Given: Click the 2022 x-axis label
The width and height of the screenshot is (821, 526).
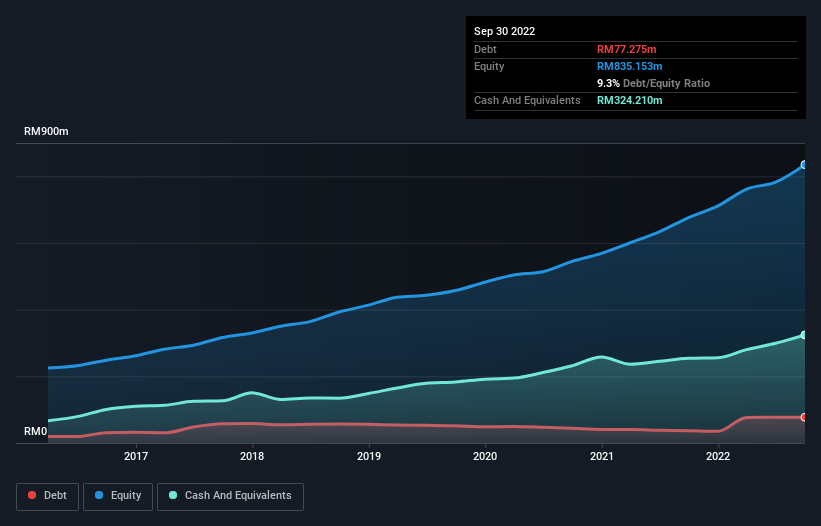Looking at the screenshot, I should click(718, 456).
